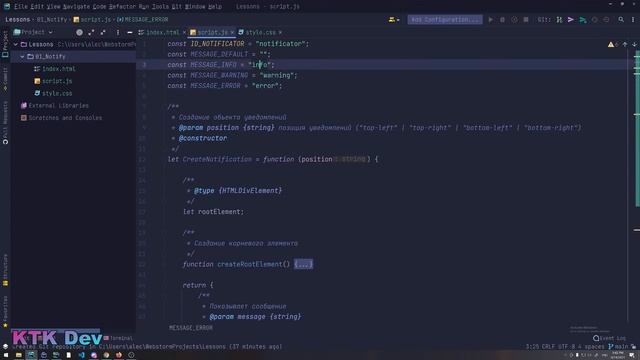The image size is (640, 360).
Task: Click select opened file target icon
Action: [x=79, y=32]
